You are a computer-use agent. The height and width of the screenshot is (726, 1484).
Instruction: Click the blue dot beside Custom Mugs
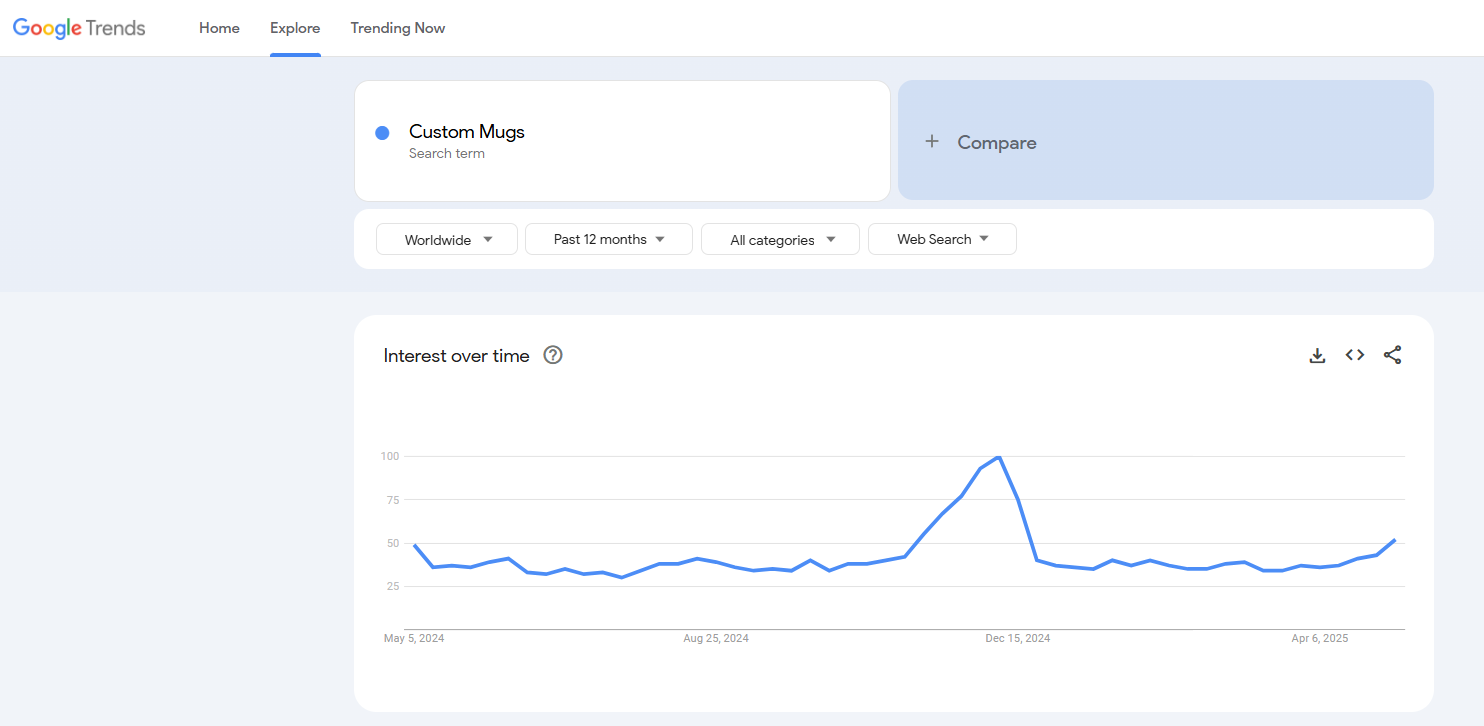tap(382, 133)
